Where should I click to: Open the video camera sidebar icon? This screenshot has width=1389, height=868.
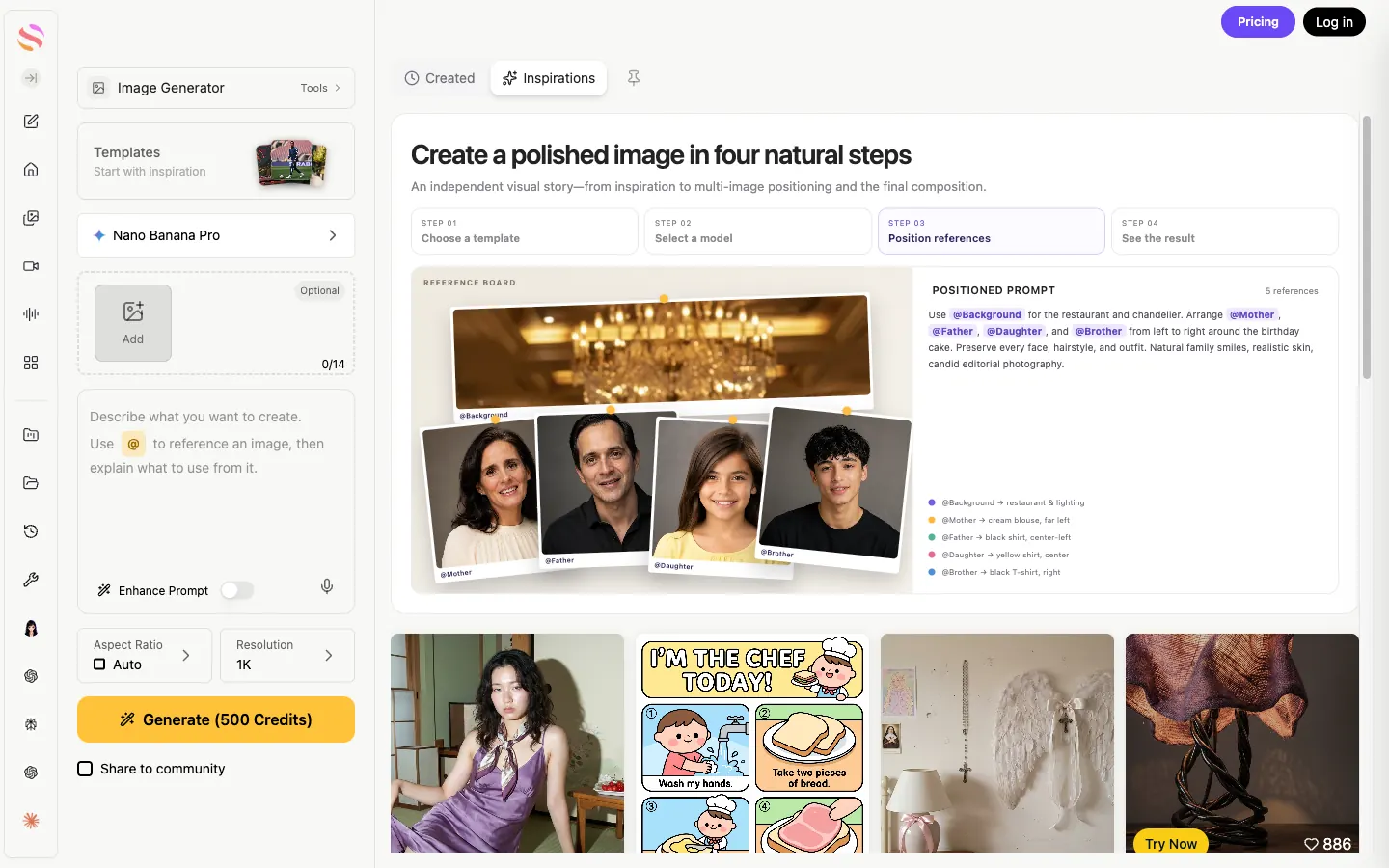point(31,266)
